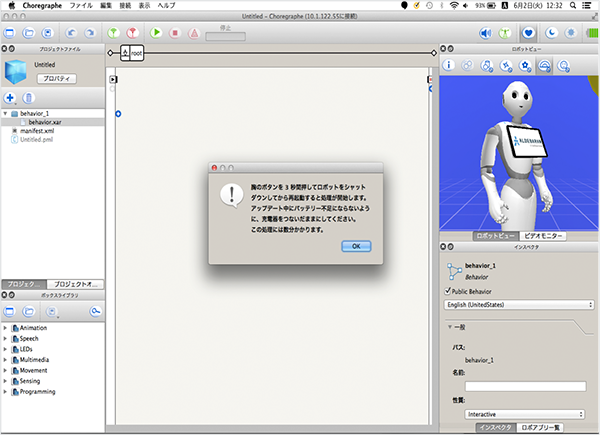Switch to ロボアプリ一覧 tab
600x436 pixels.
tap(540, 428)
